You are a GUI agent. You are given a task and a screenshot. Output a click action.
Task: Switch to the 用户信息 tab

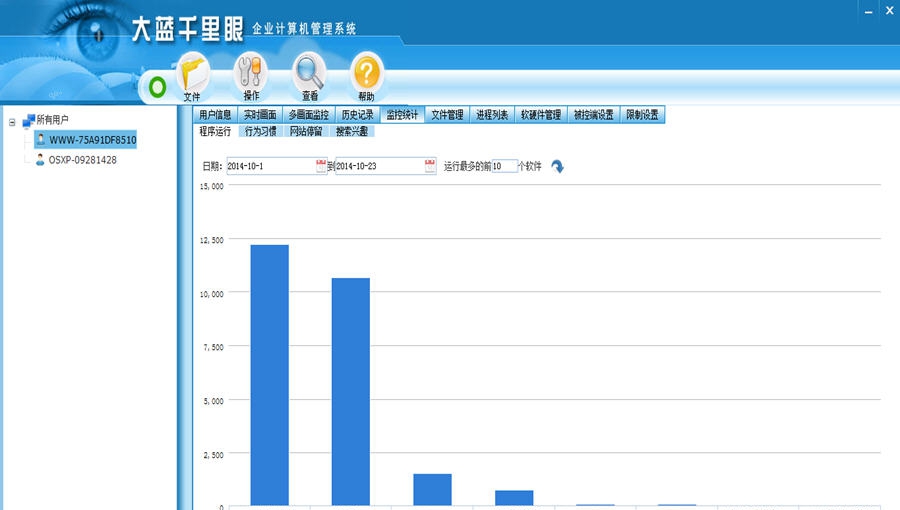(215, 115)
